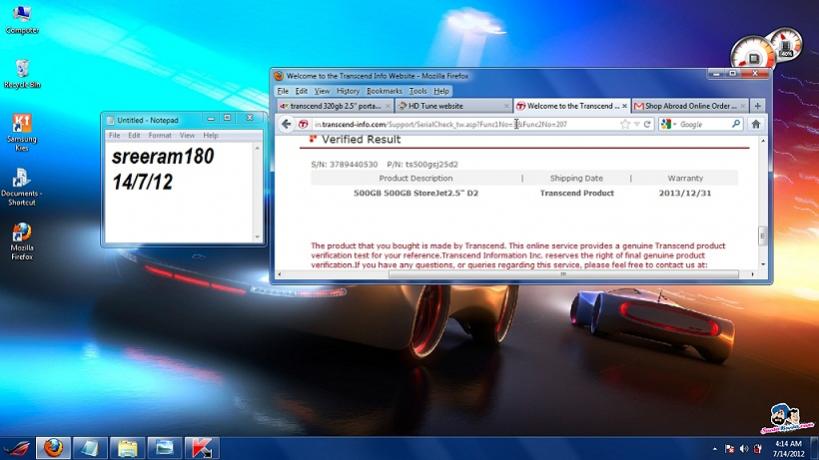Viewport: 819px width, 460px height.
Task: Click the Transcend site identity icon
Action: click(303, 124)
